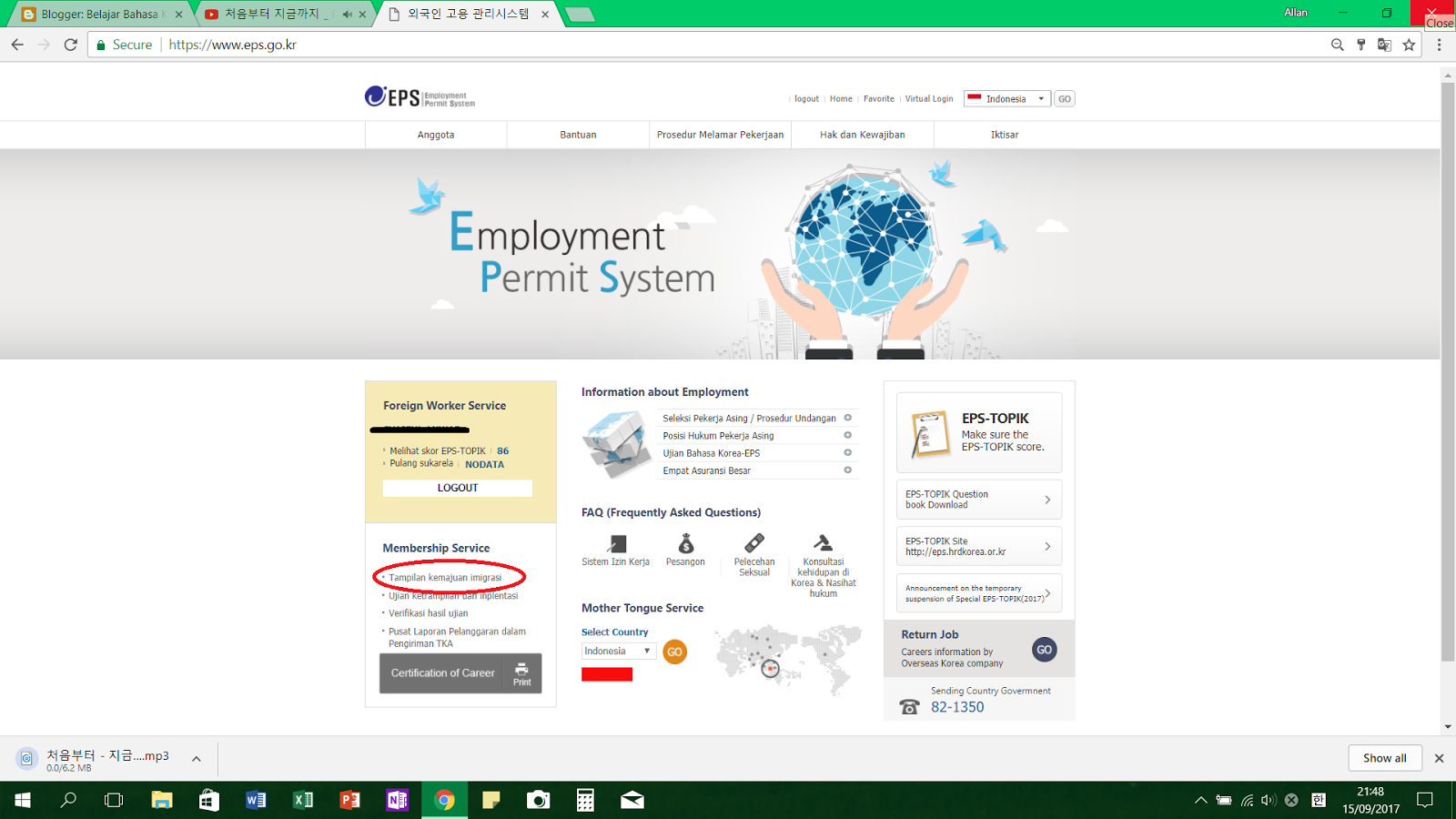Open the Chrome three-dot menu
The height and width of the screenshot is (819, 1456).
click(x=1439, y=45)
